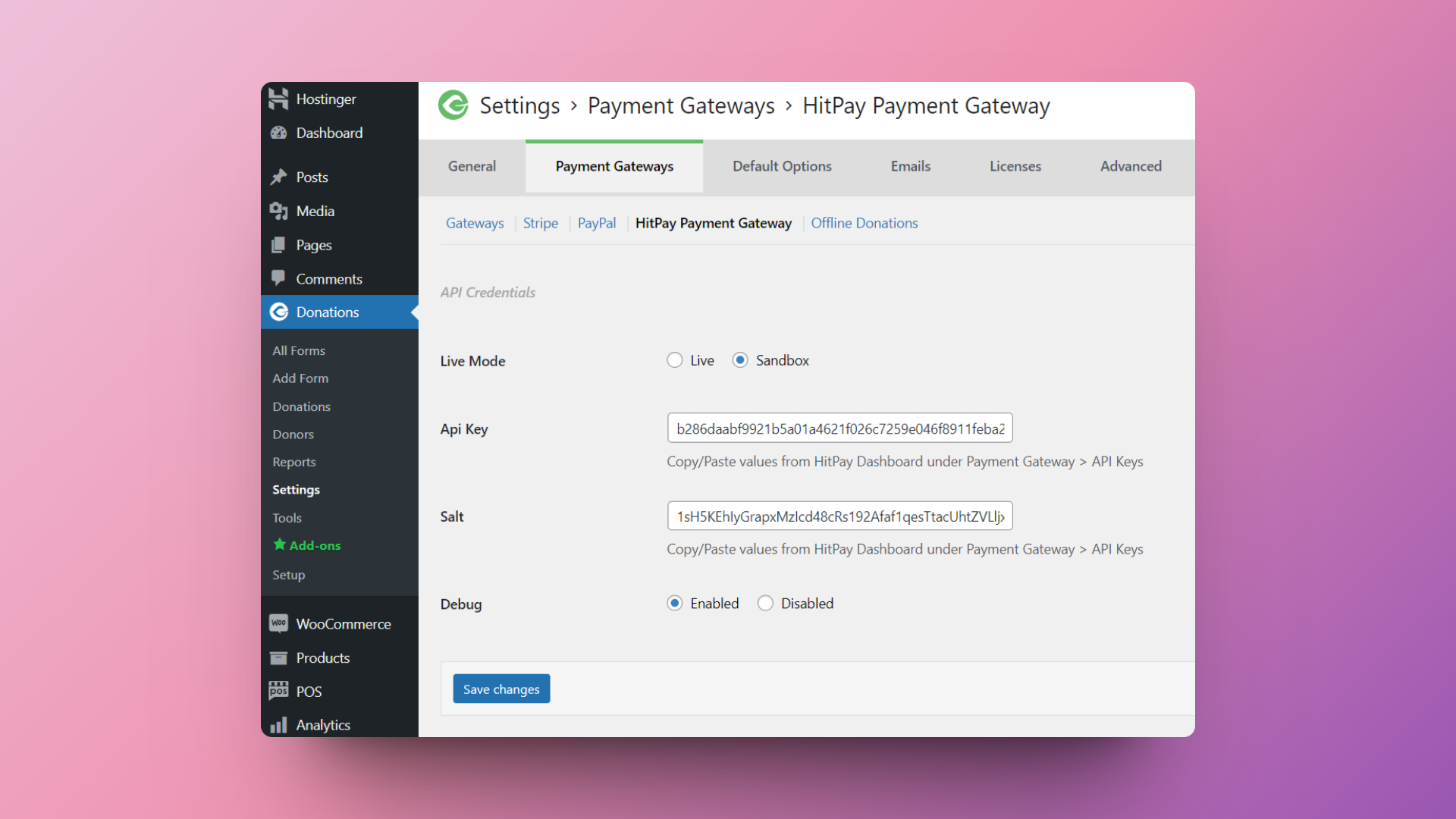Open the PayPal gateway settings link
1456x819 pixels.
click(x=597, y=223)
